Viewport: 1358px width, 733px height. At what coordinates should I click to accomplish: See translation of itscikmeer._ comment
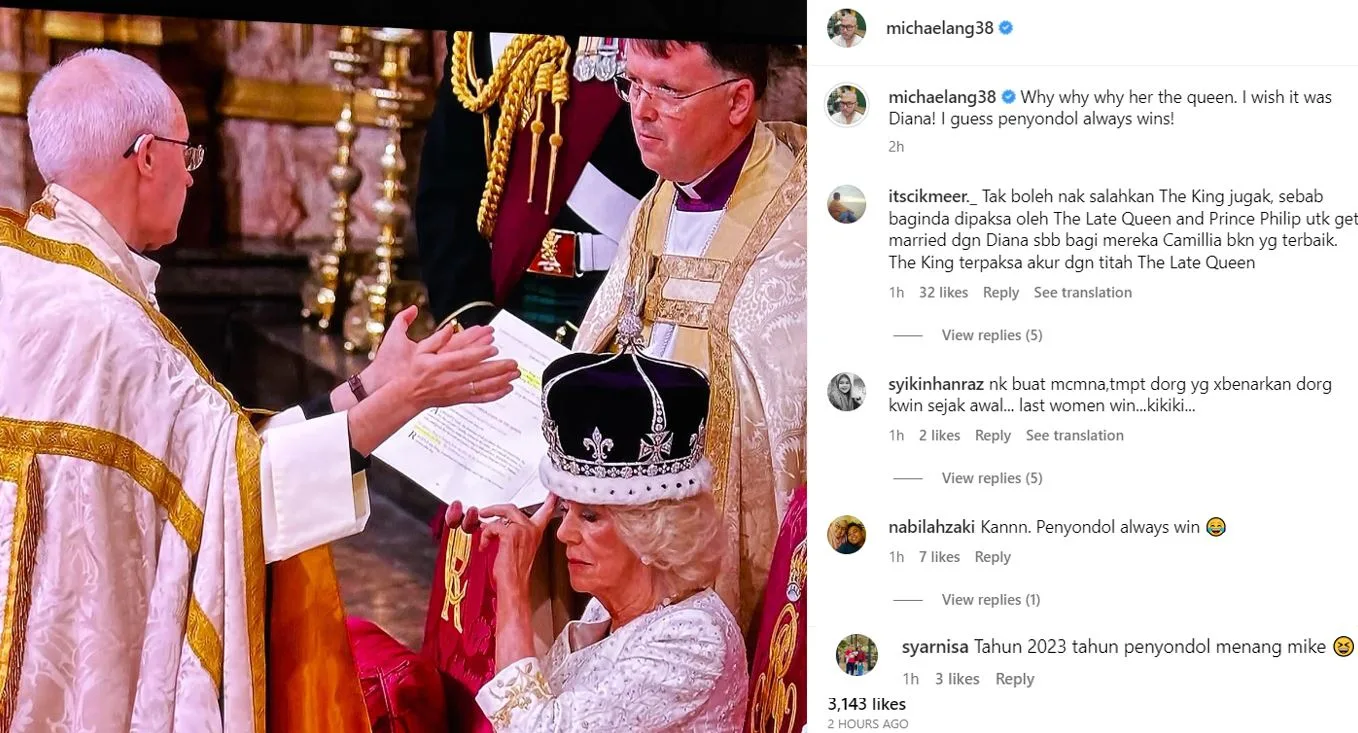pyautogui.click(x=1083, y=293)
